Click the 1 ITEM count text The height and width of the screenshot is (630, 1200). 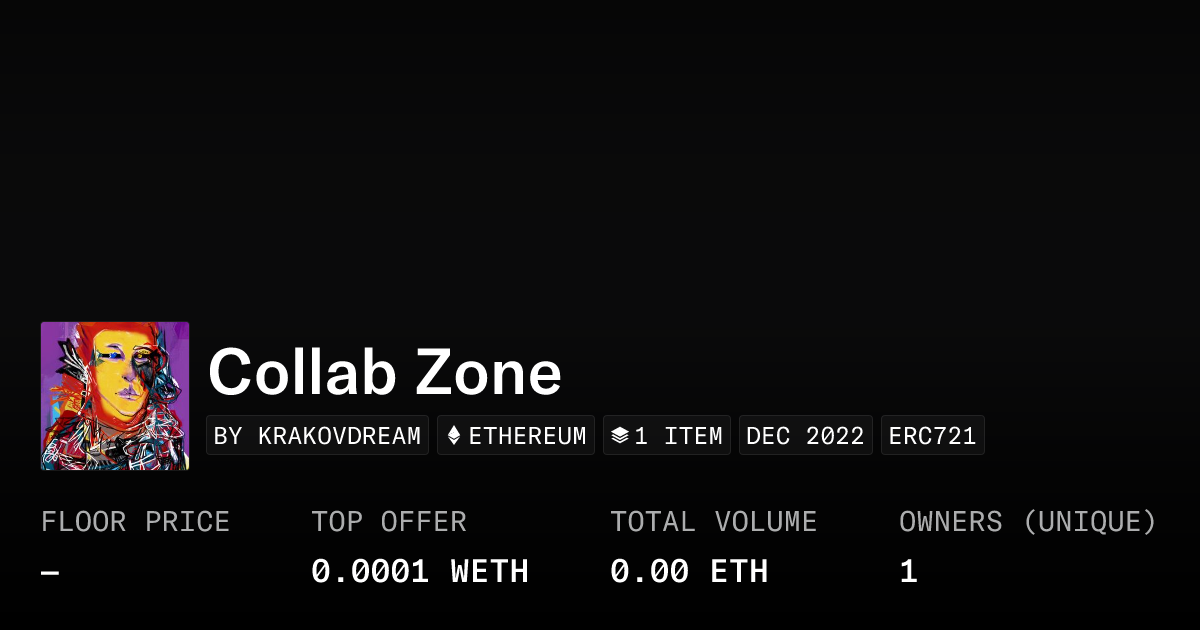[678, 436]
